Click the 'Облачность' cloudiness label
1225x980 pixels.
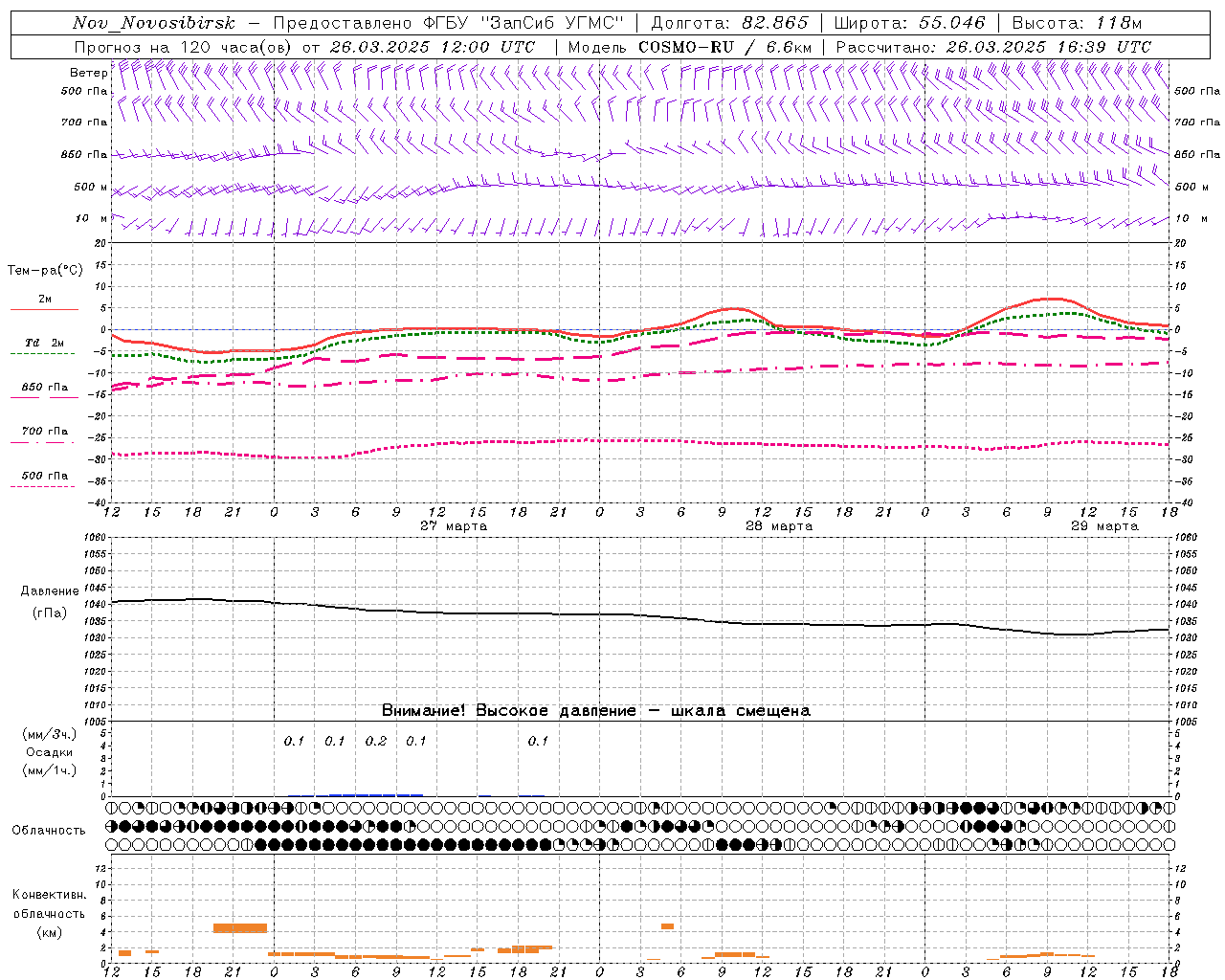49,830
